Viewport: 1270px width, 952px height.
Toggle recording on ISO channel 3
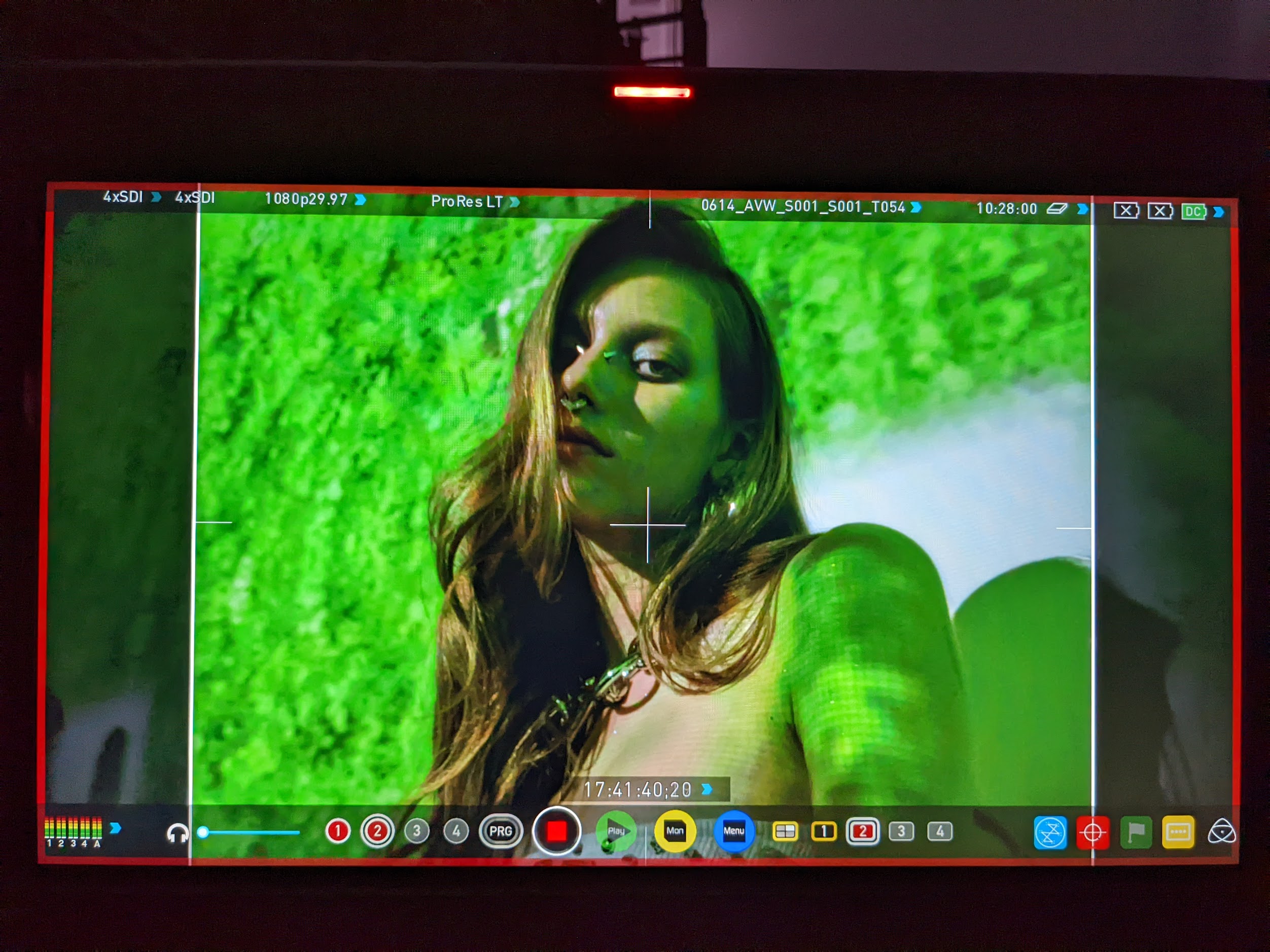tap(417, 830)
